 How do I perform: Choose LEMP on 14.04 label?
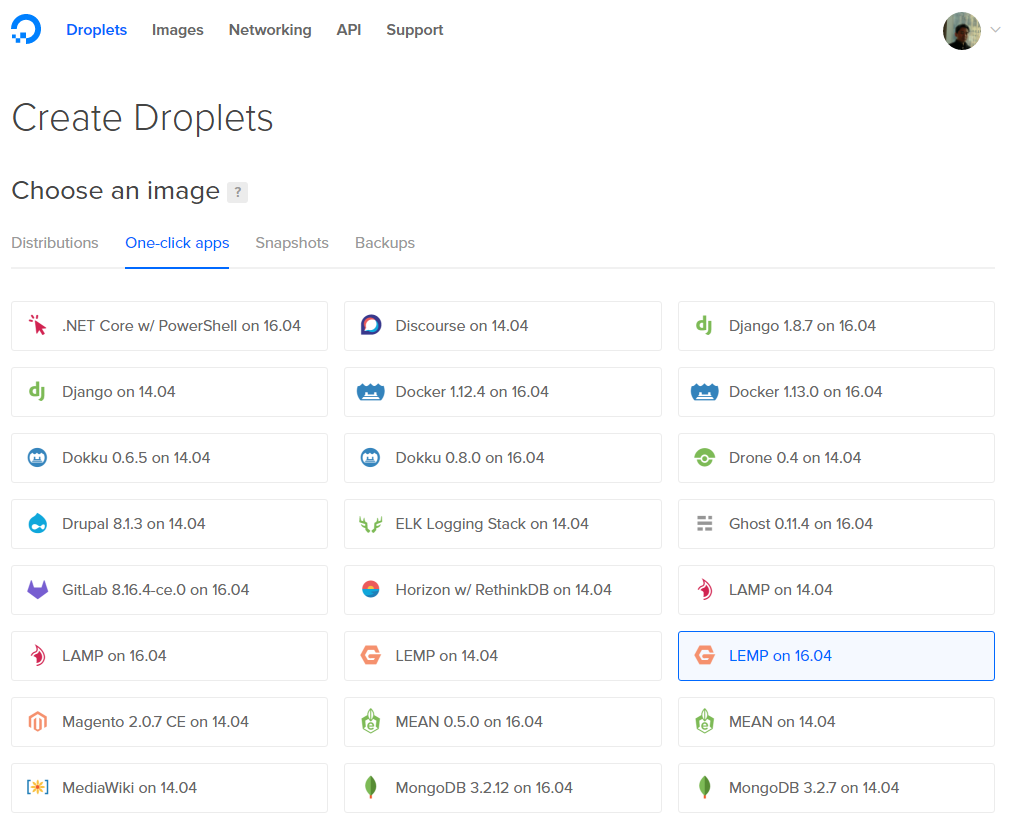pos(447,656)
